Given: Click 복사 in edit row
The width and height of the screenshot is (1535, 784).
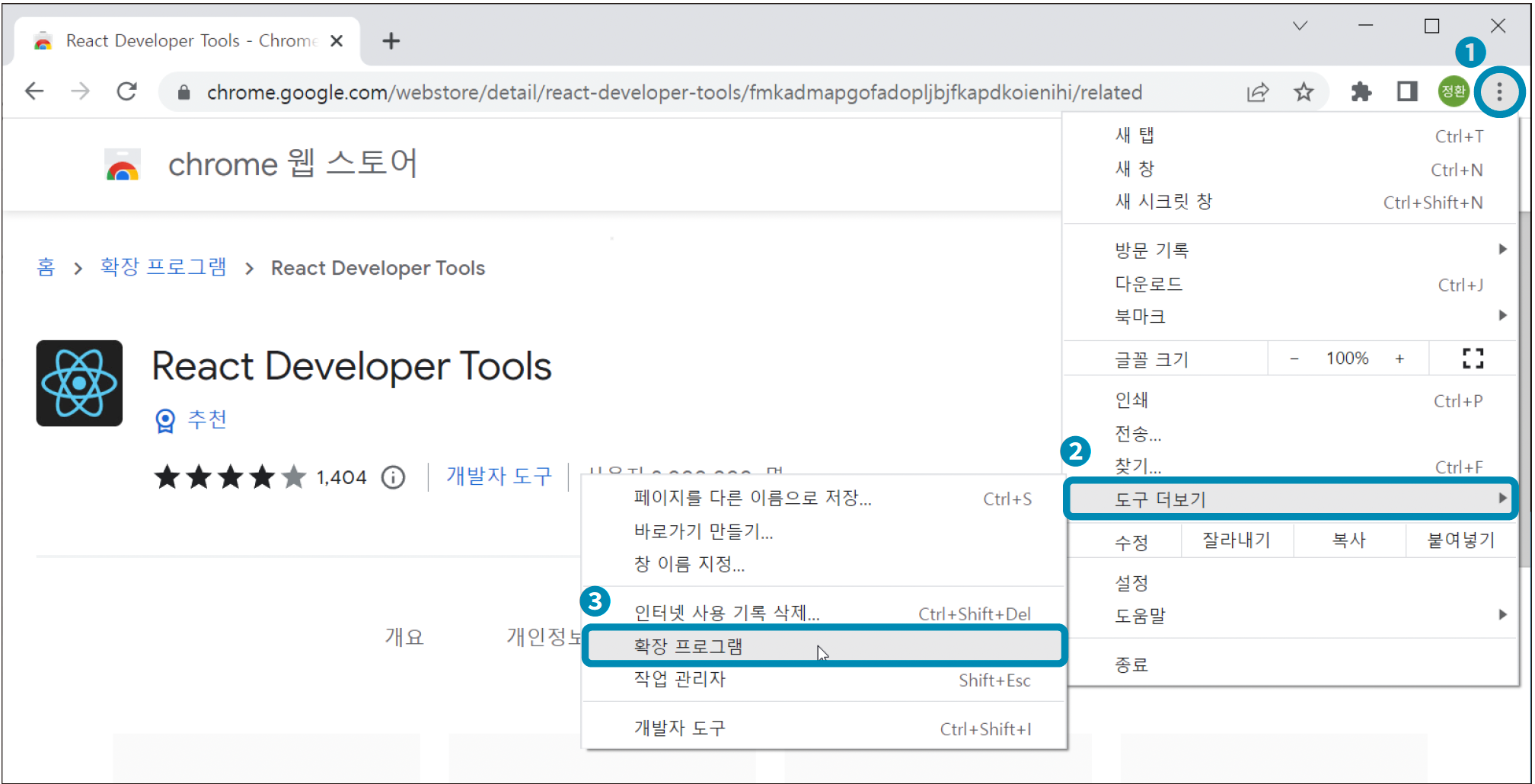Looking at the screenshot, I should (x=1349, y=540).
